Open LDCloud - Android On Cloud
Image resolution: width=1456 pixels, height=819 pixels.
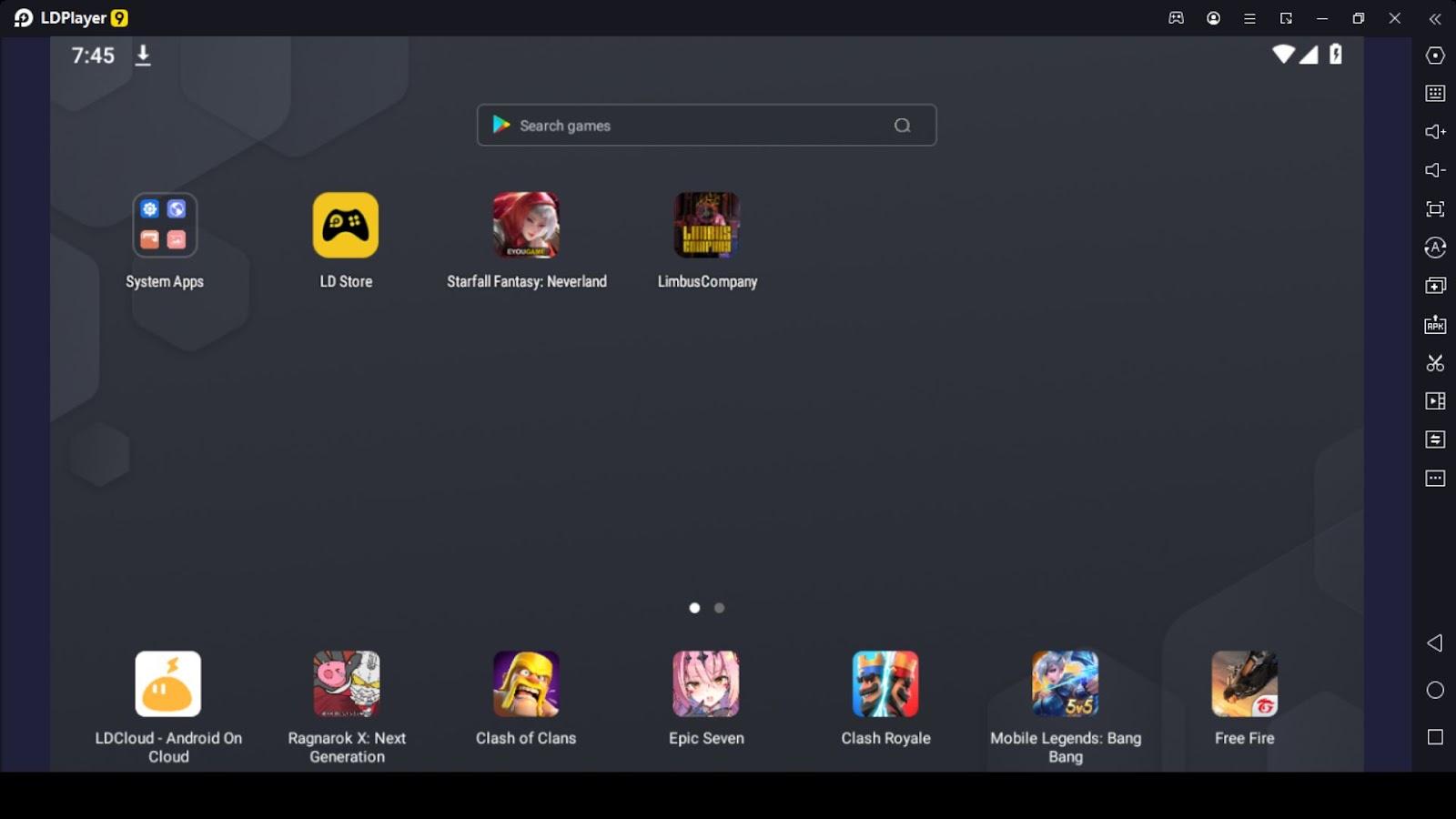(168, 683)
